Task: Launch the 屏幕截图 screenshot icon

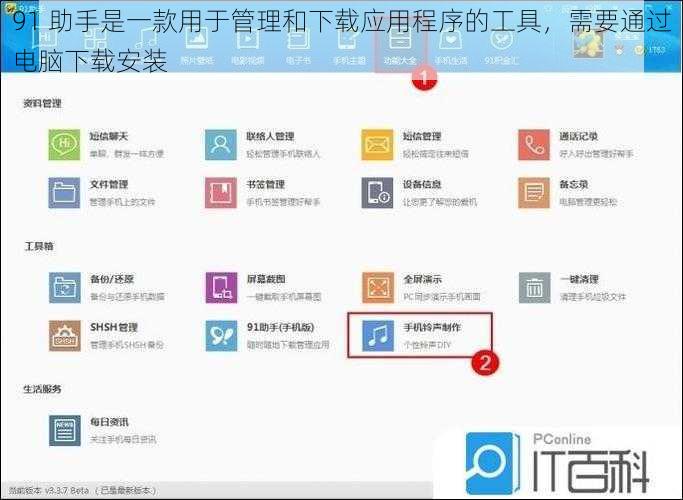Action: tap(221, 287)
